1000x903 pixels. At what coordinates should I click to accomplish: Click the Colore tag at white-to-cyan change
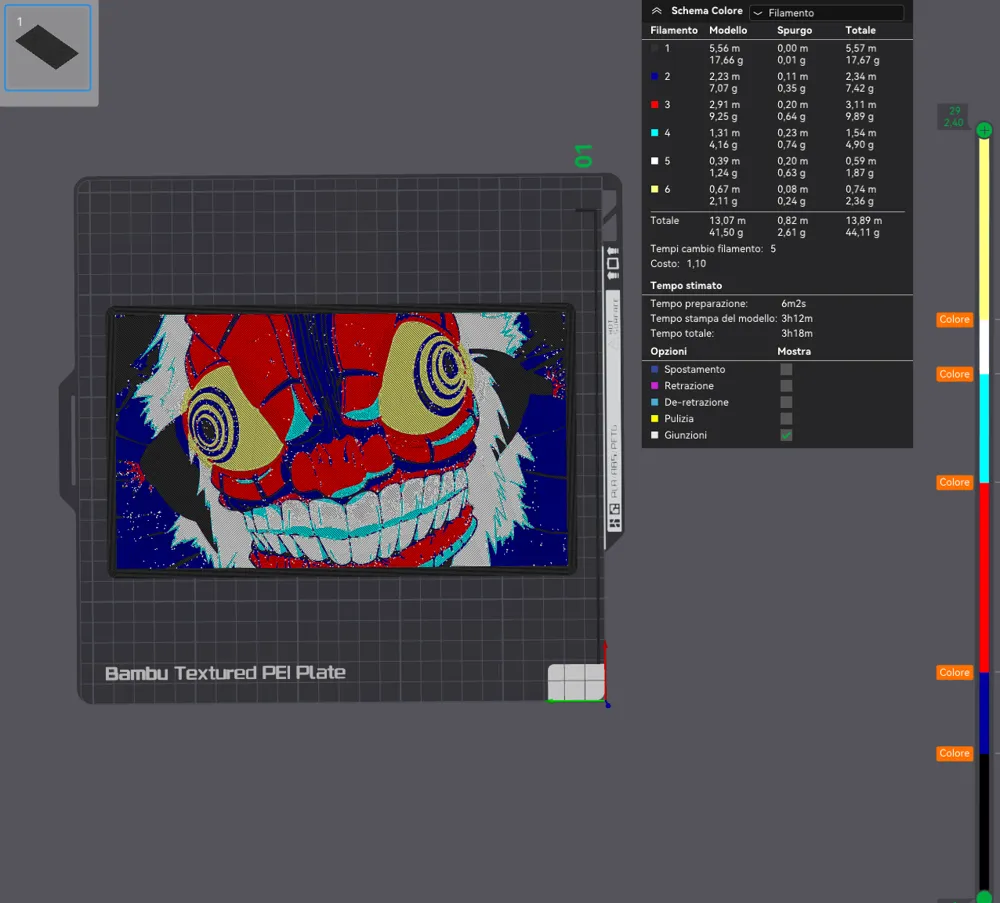pyautogui.click(x=955, y=374)
